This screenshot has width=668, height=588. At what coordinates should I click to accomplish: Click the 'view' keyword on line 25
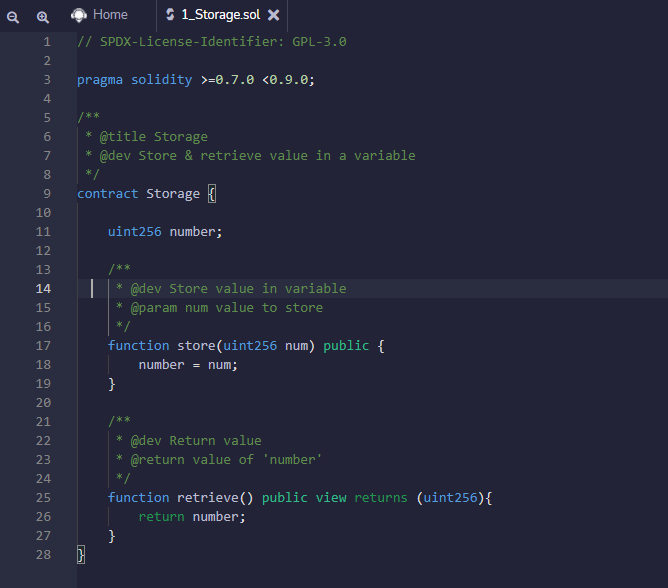[x=331, y=498]
